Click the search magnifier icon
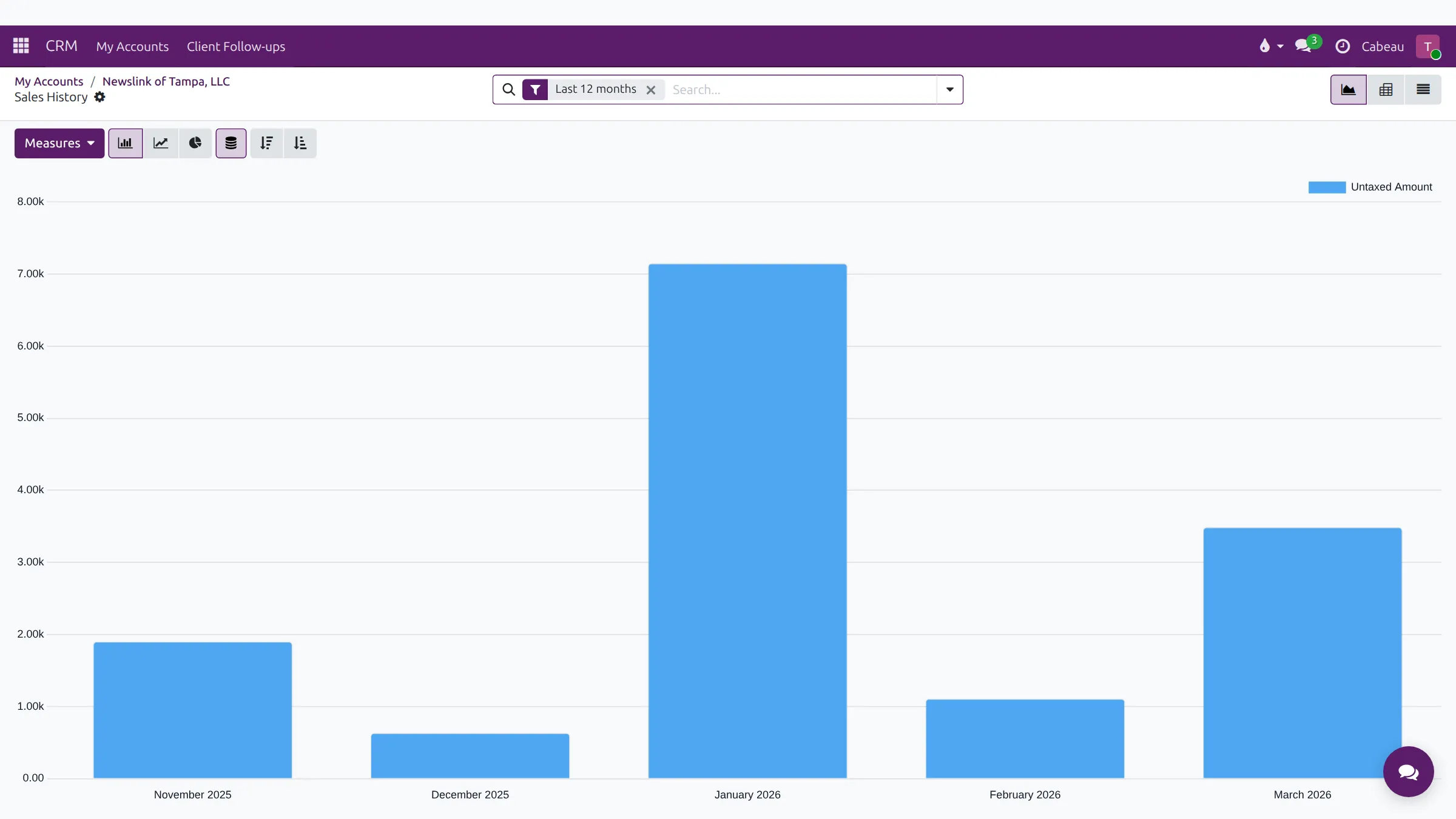 [509, 90]
